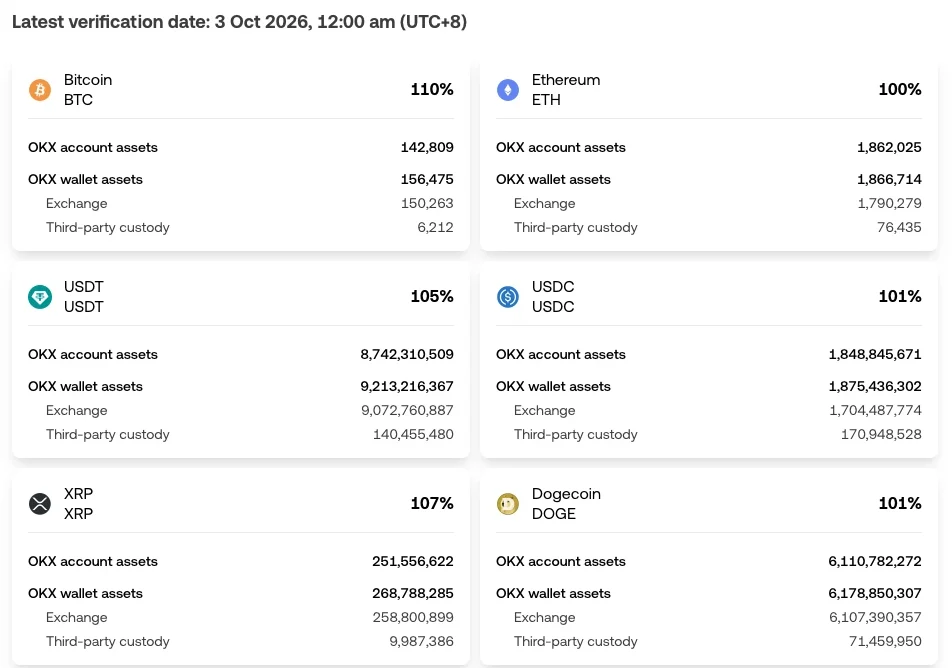The height and width of the screenshot is (668, 952).
Task: Click XRP third-party custody value 9,987,386
Action: click(x=421, y=641)
